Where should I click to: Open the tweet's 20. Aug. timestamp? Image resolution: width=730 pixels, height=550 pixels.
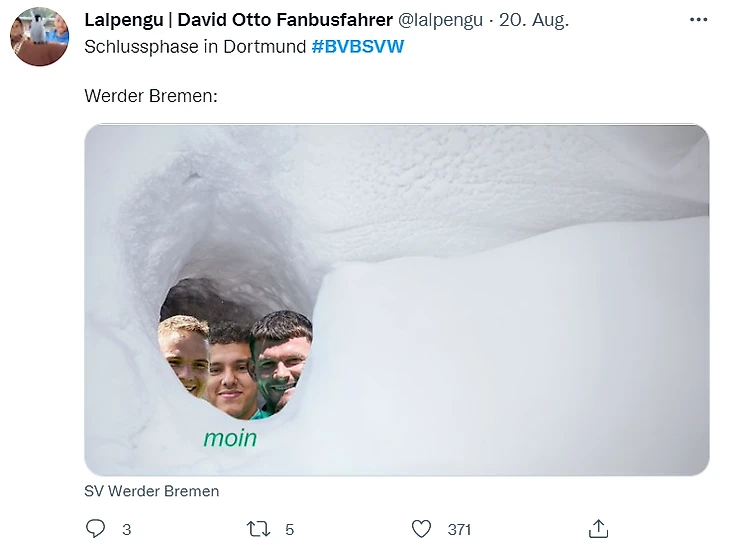point(534,20)
